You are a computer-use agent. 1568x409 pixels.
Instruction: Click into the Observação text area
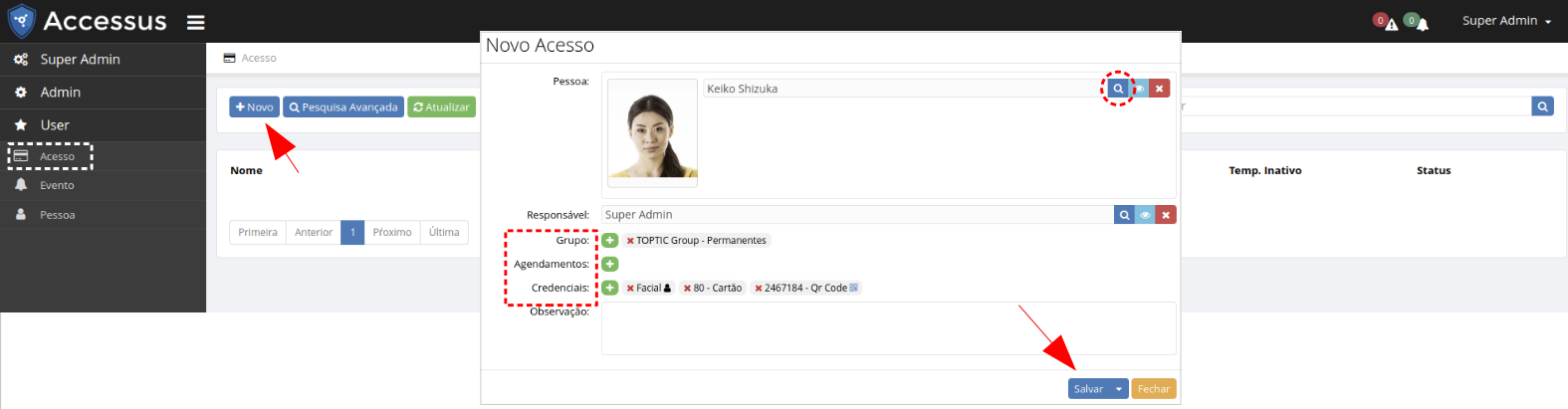(x=888, y=328)
